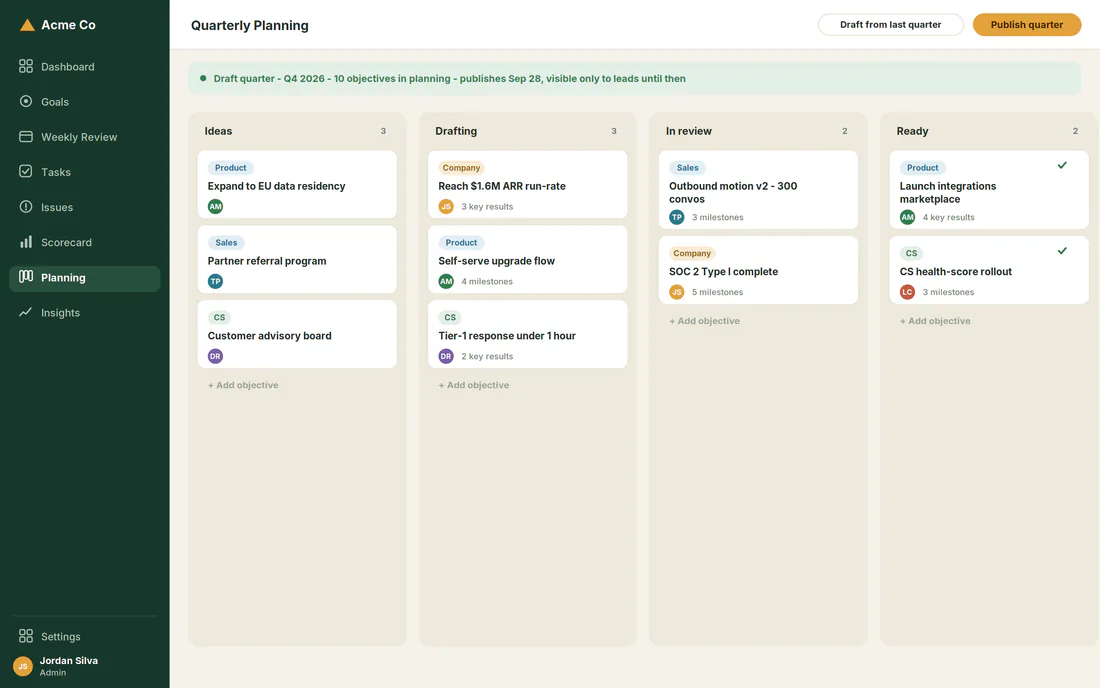Navigate to Tasks
The height and width of the screenshot is (688, 1100).
tap(84, 172)
